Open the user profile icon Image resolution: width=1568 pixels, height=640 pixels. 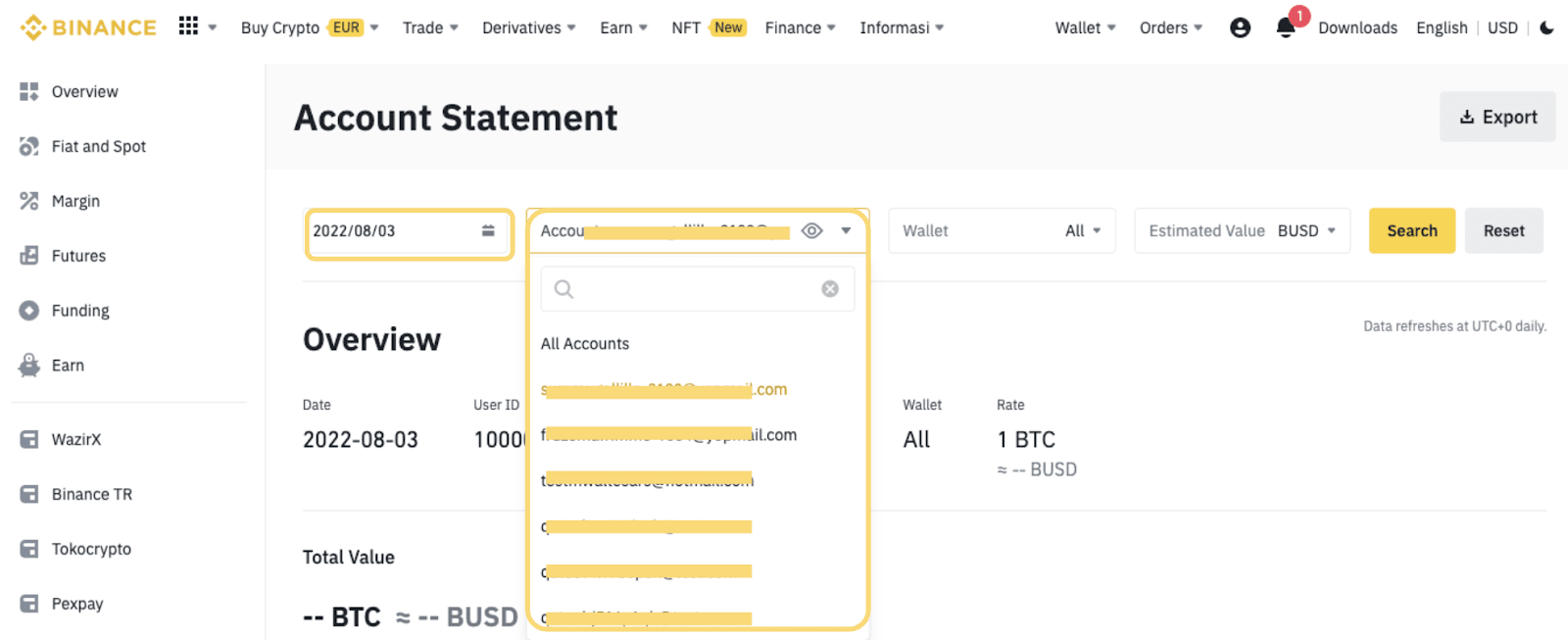pos(1240,27)
